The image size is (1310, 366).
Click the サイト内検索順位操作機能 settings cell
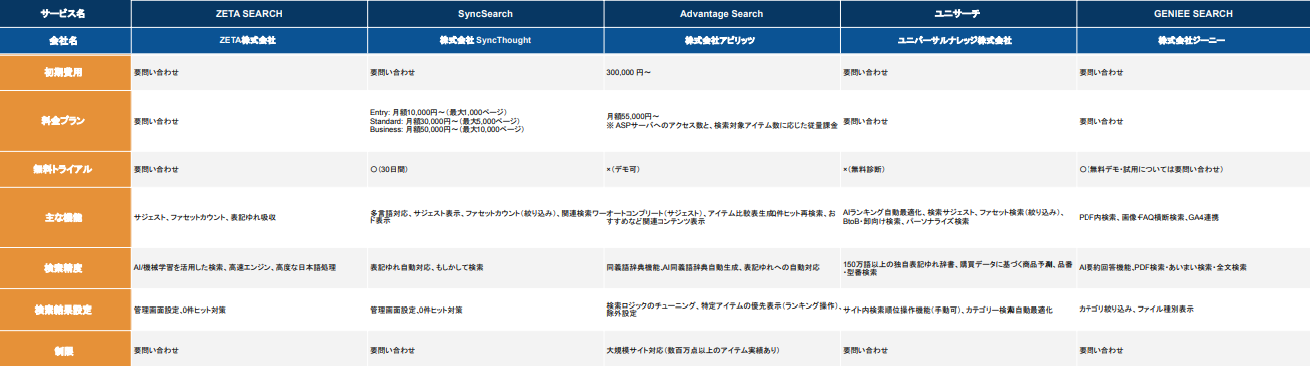coord(957,310)
